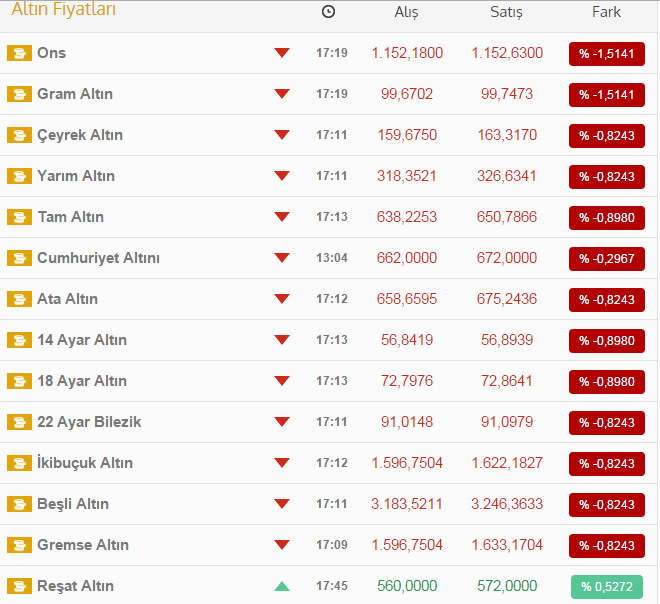660x604 pixels.
Task: Click the red down arrow for Tam Altın
Action: pos(282,217)
